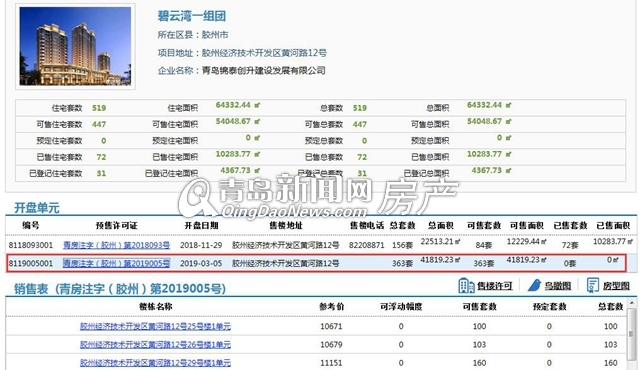The image size is (640, 370).
Task: Click the opening date 2019-03-05
Action: 201,264
